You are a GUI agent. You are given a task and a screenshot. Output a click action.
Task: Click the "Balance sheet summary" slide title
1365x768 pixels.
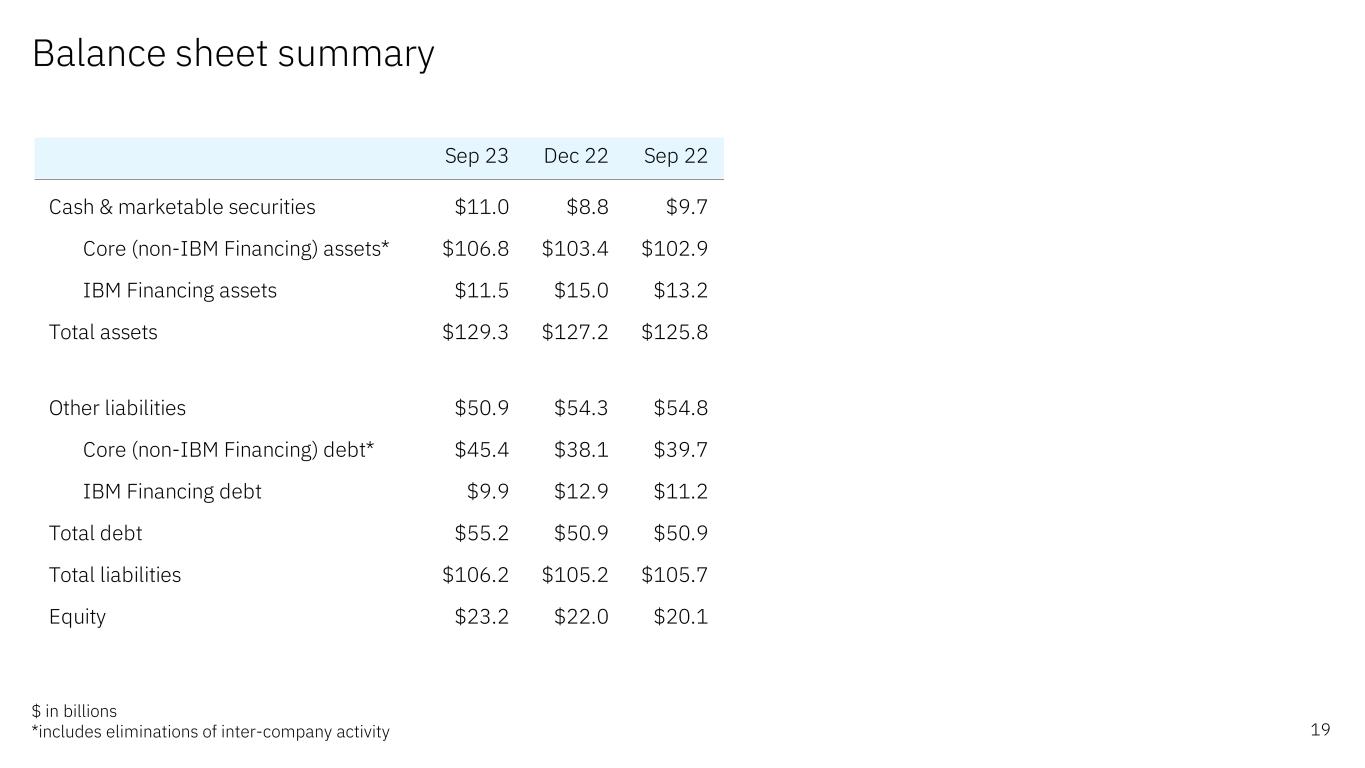click(x=233, y=54)
